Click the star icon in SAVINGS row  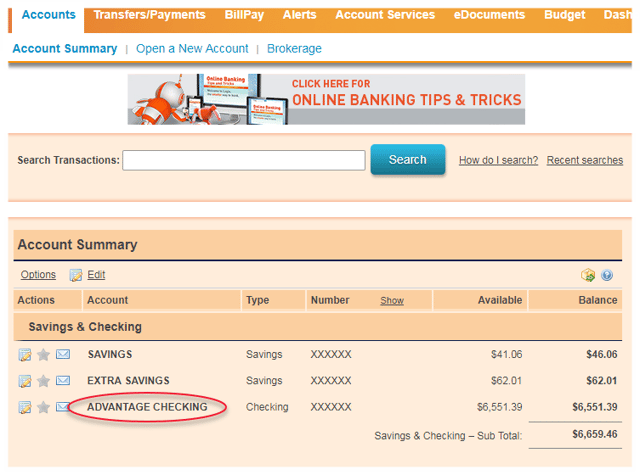point(43,355)
